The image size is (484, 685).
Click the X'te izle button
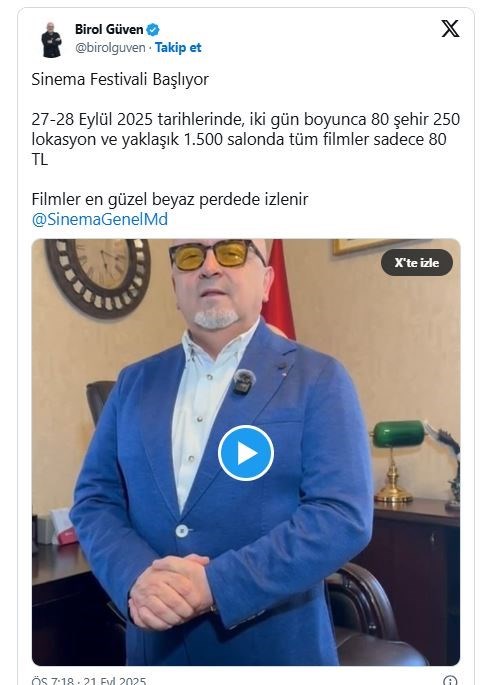[x=417, y=263]
